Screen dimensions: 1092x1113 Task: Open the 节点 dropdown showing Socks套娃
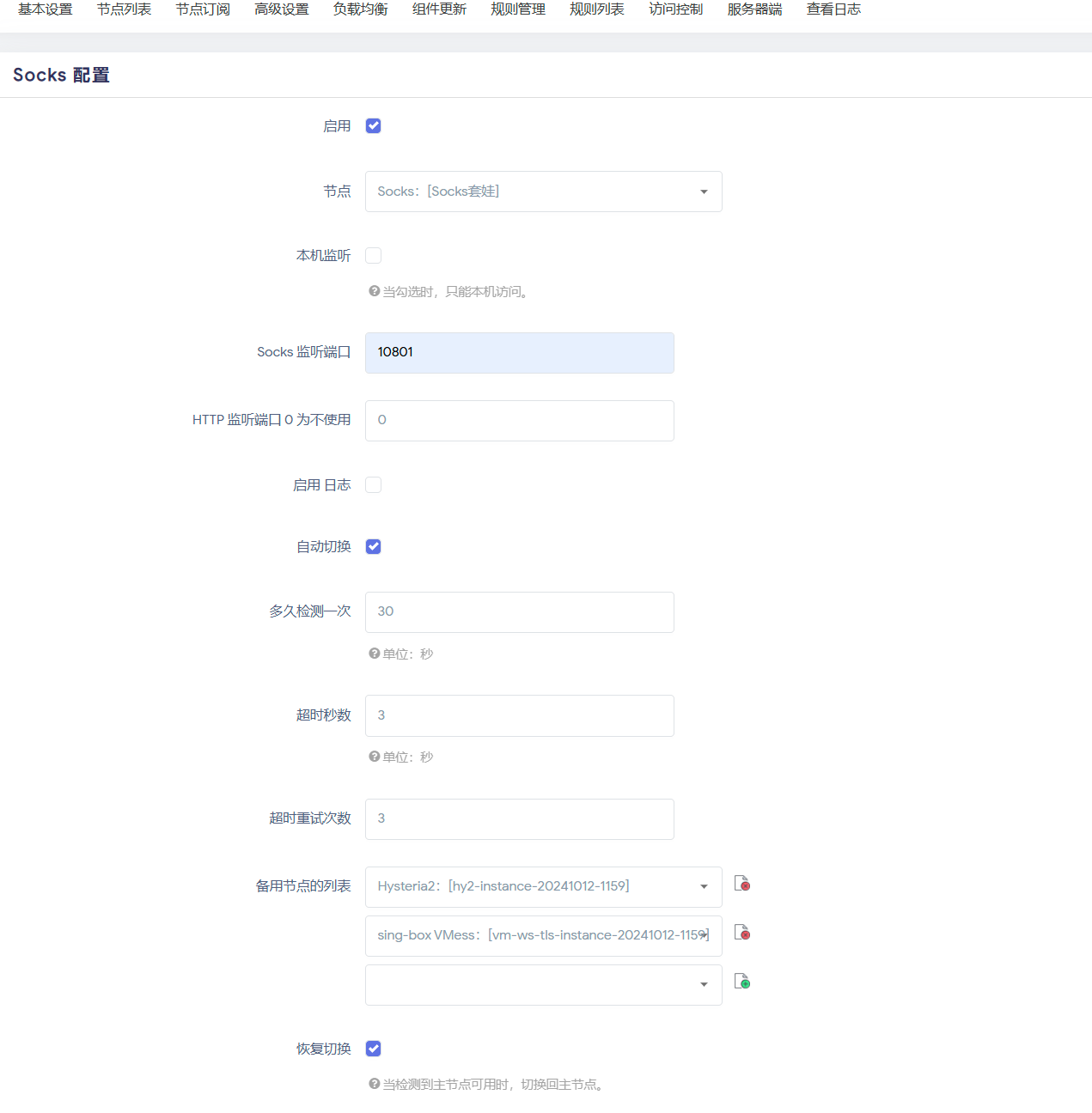coord(543,192)
